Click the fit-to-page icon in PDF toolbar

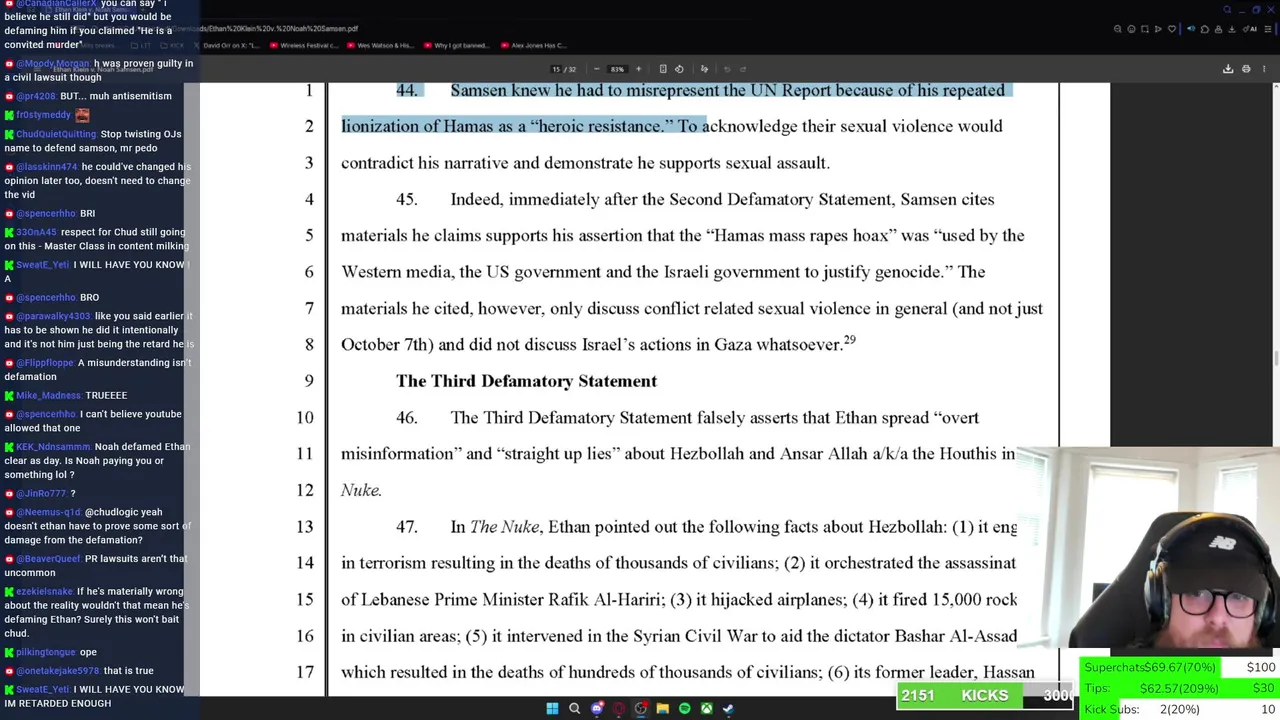click(x=662, y=69)
